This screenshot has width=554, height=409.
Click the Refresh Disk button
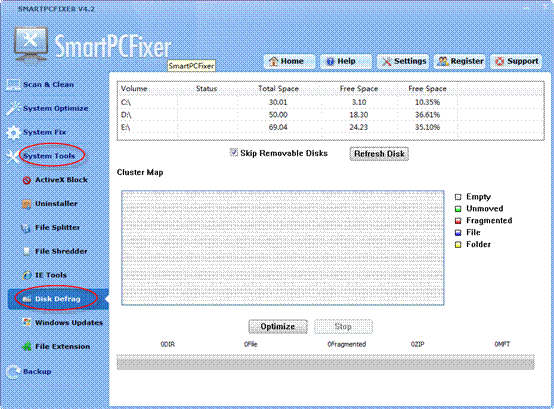tap(379, 154)
